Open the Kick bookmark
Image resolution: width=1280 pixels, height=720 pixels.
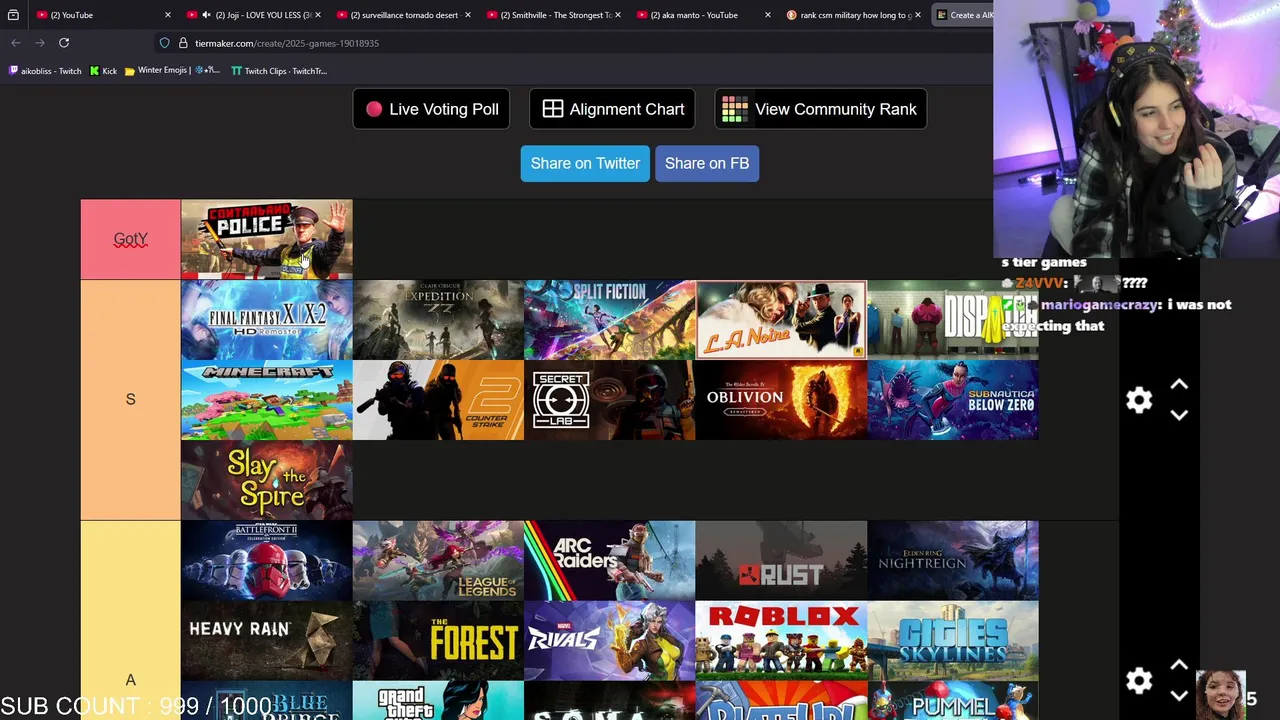click(103, 71)
